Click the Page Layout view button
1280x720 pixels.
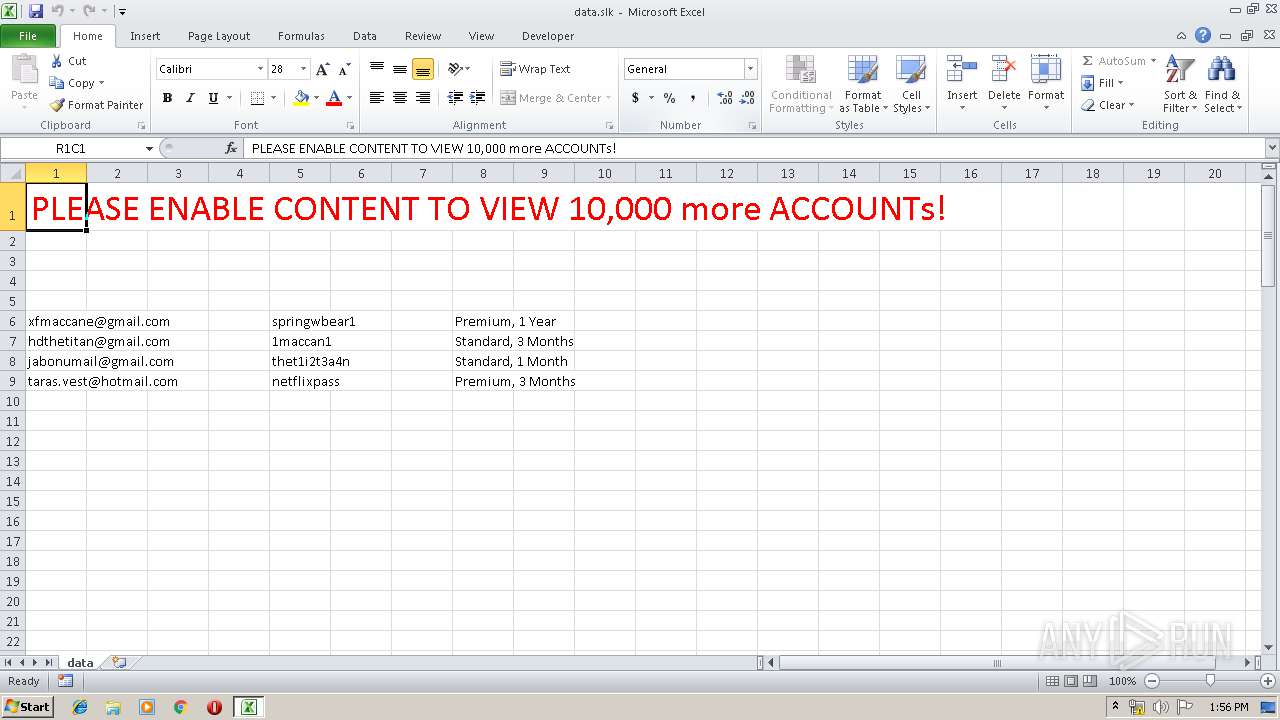pos(1071,681)
